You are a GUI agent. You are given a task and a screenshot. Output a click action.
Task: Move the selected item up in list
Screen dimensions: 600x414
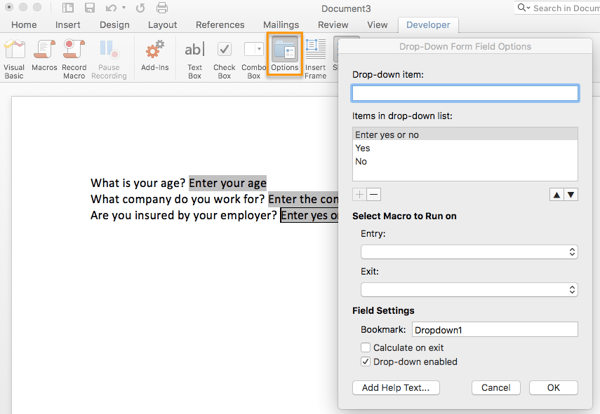coord(556,194)
